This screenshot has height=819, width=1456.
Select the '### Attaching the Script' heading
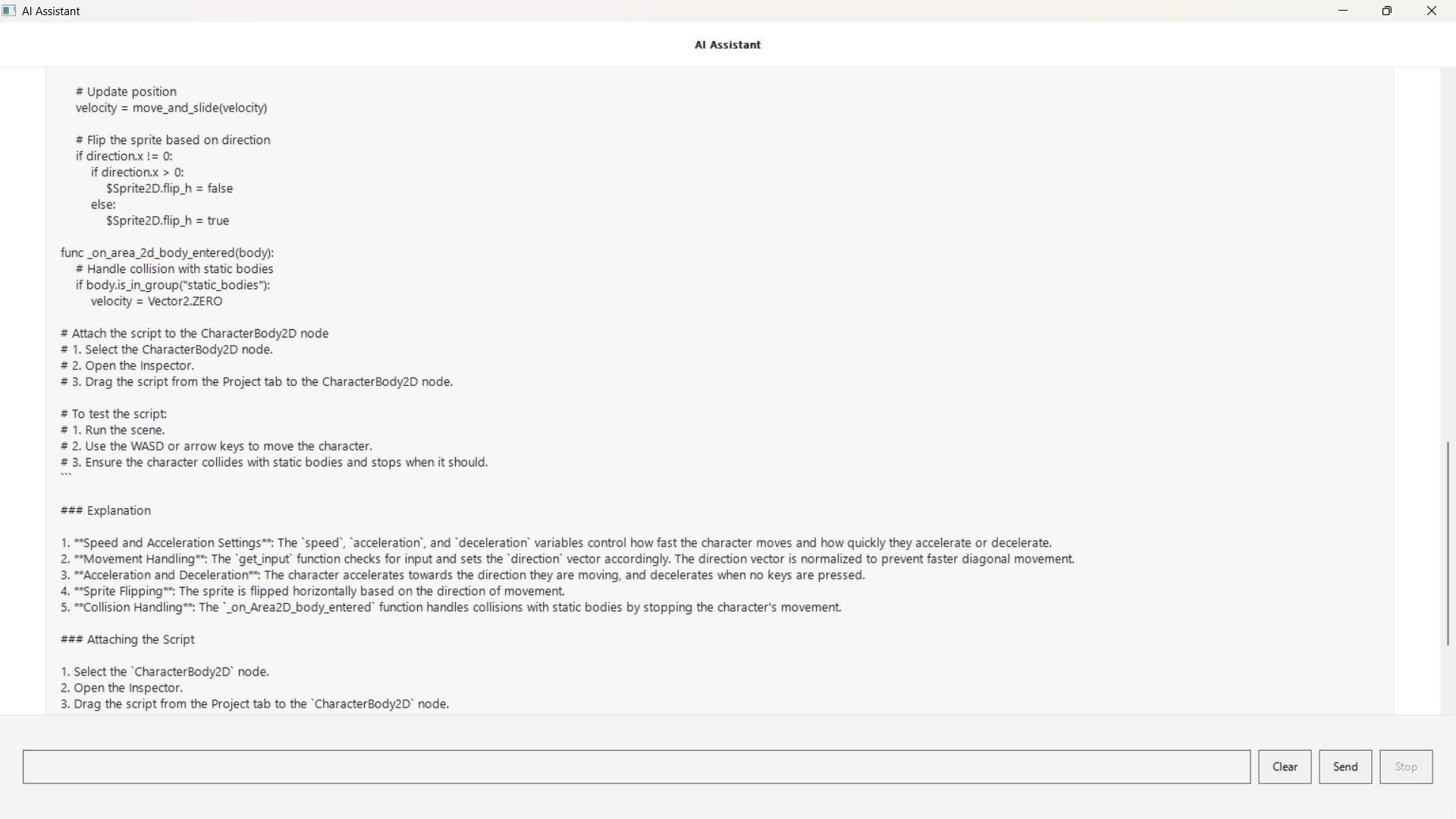click(127, 639)
